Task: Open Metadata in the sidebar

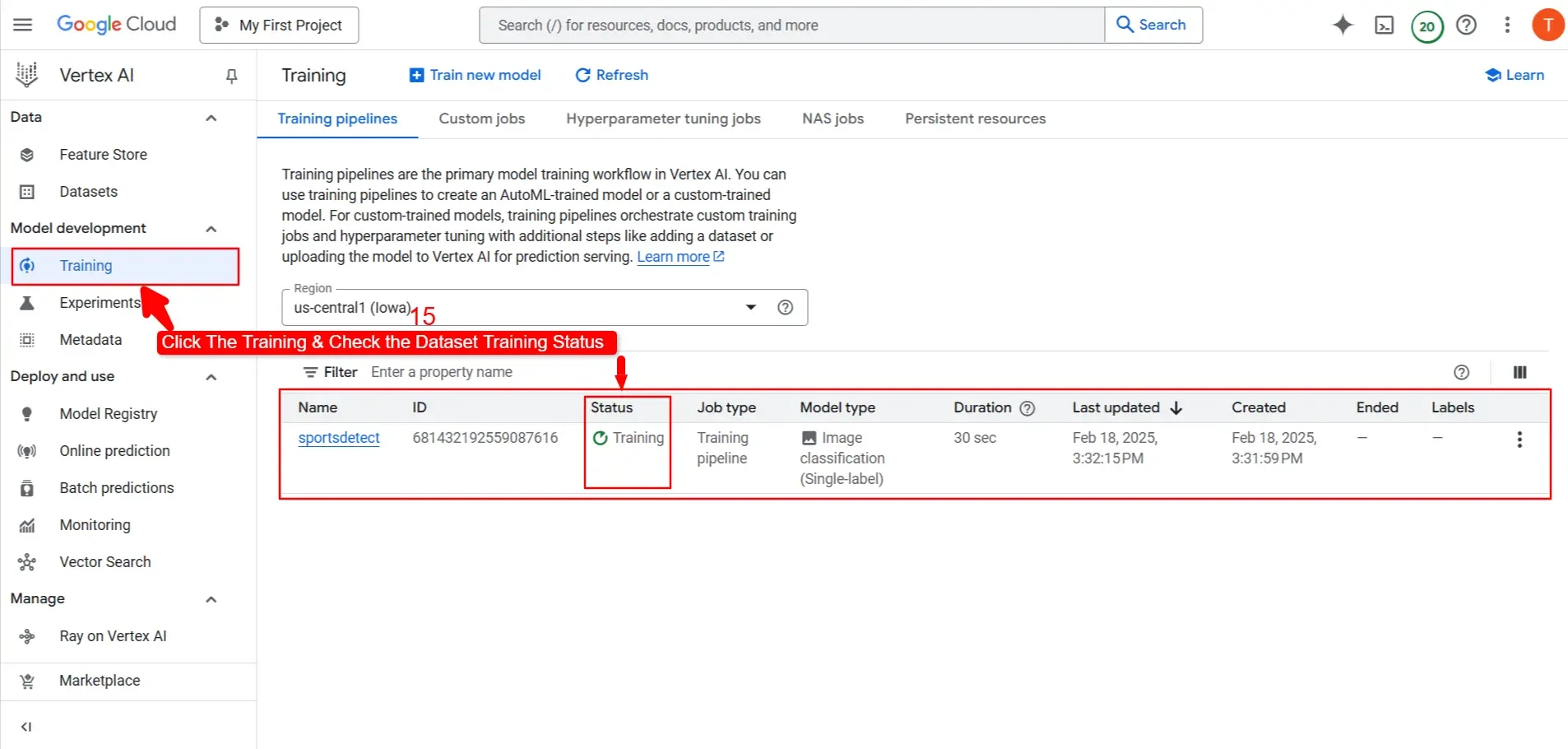Action: 90,340
